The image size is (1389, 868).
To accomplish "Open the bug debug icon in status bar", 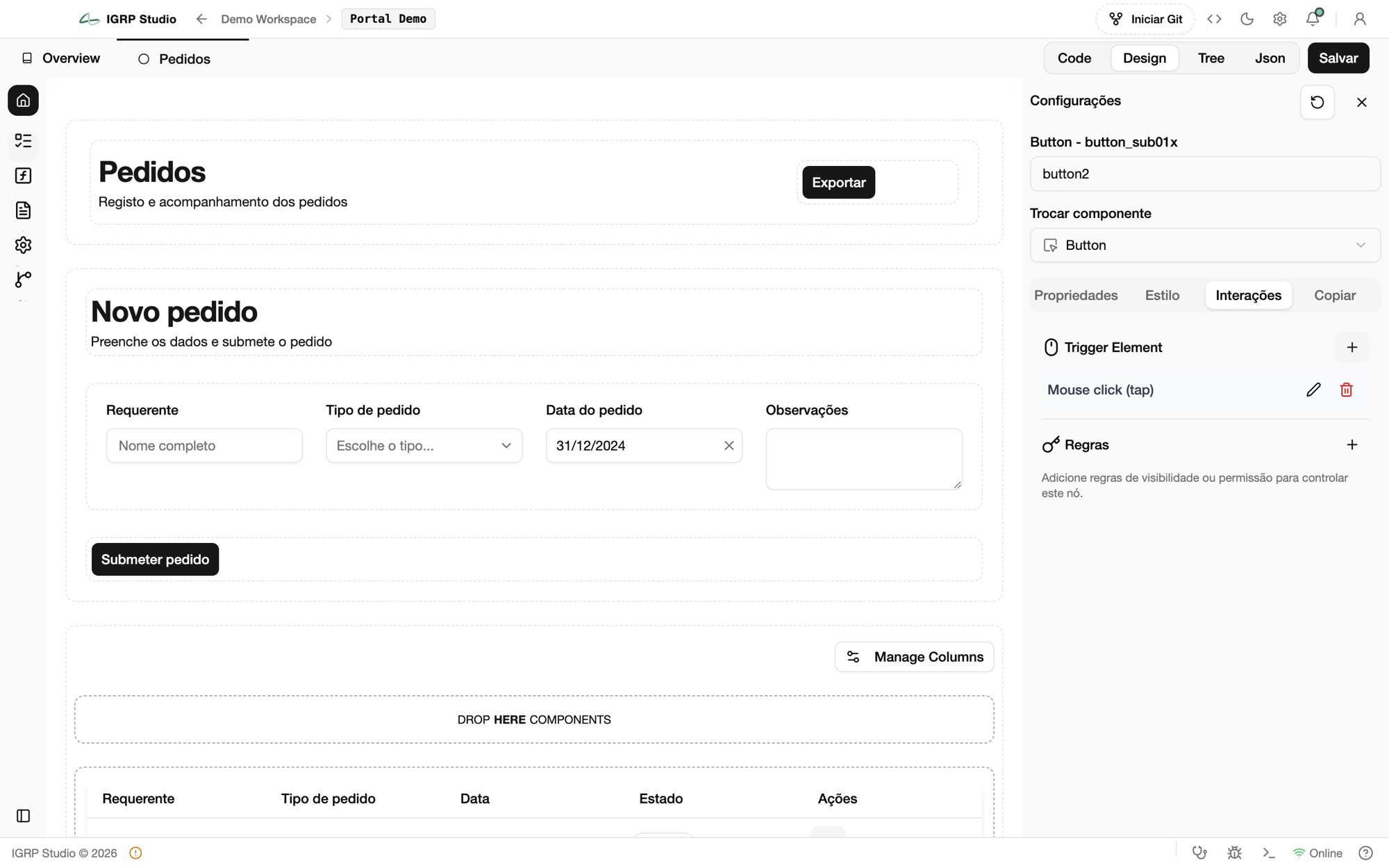I will (1234, 853).
